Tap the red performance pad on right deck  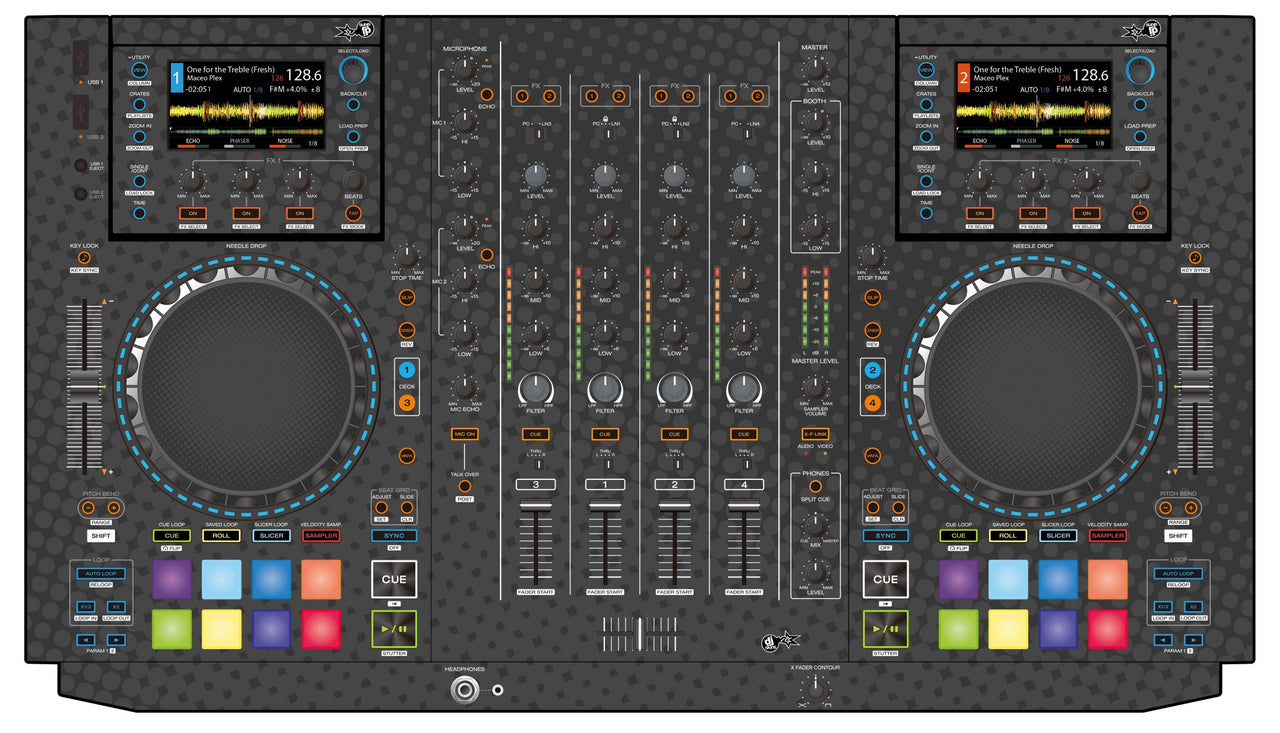tap(1108, 629)
